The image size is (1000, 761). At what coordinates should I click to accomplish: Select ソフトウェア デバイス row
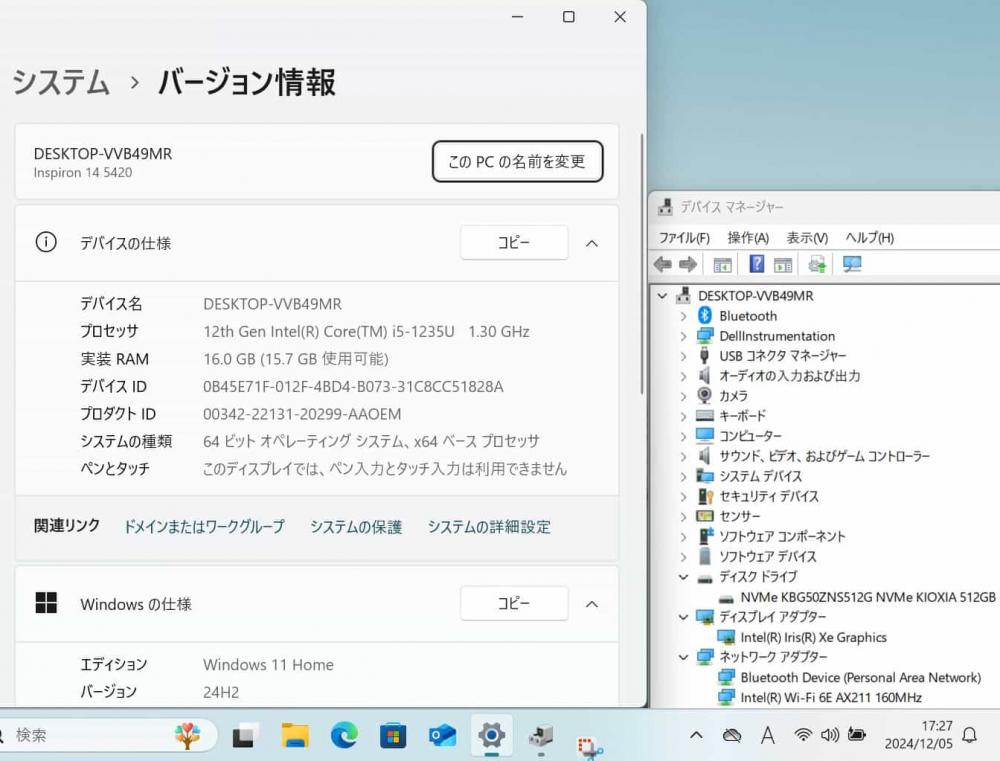tap(768, 556)
